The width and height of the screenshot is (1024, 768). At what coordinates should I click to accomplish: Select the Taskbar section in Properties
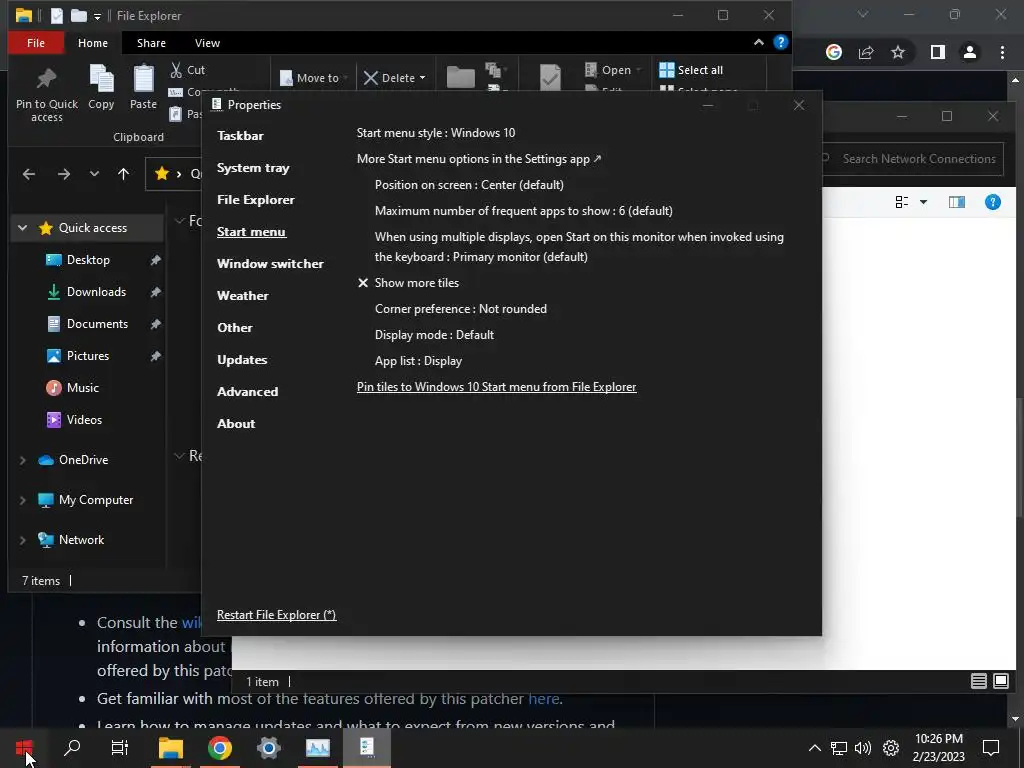click(x=240, y=136)
